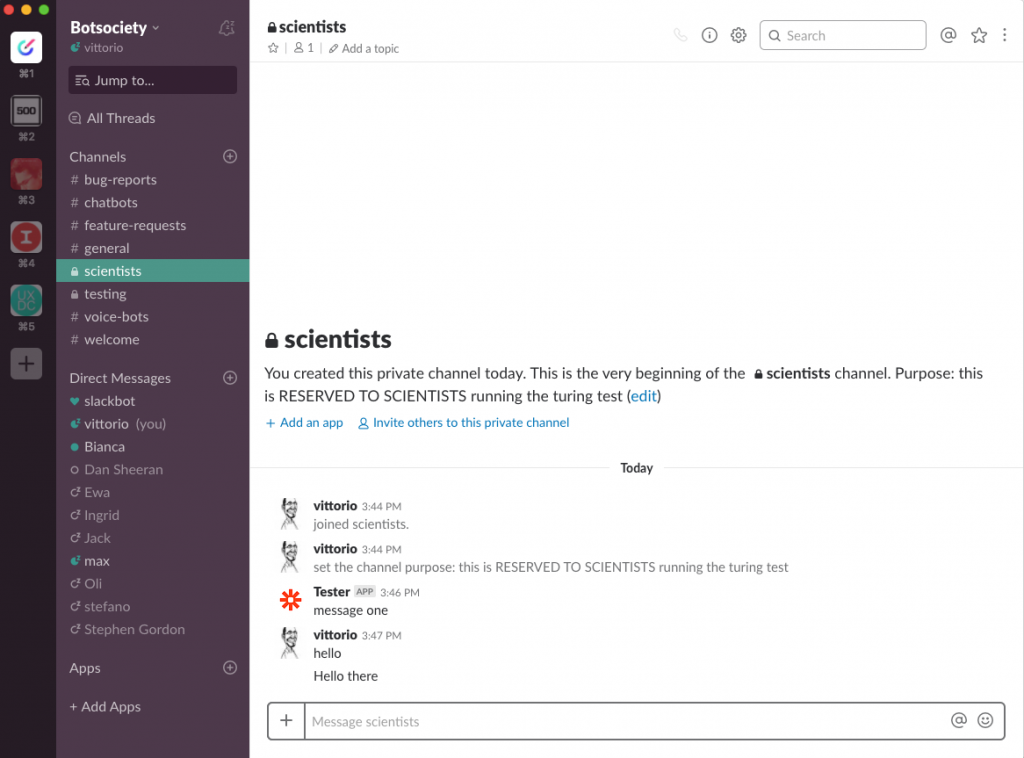
Task: Open direct message with Ewa
Action: pos(153,492)
